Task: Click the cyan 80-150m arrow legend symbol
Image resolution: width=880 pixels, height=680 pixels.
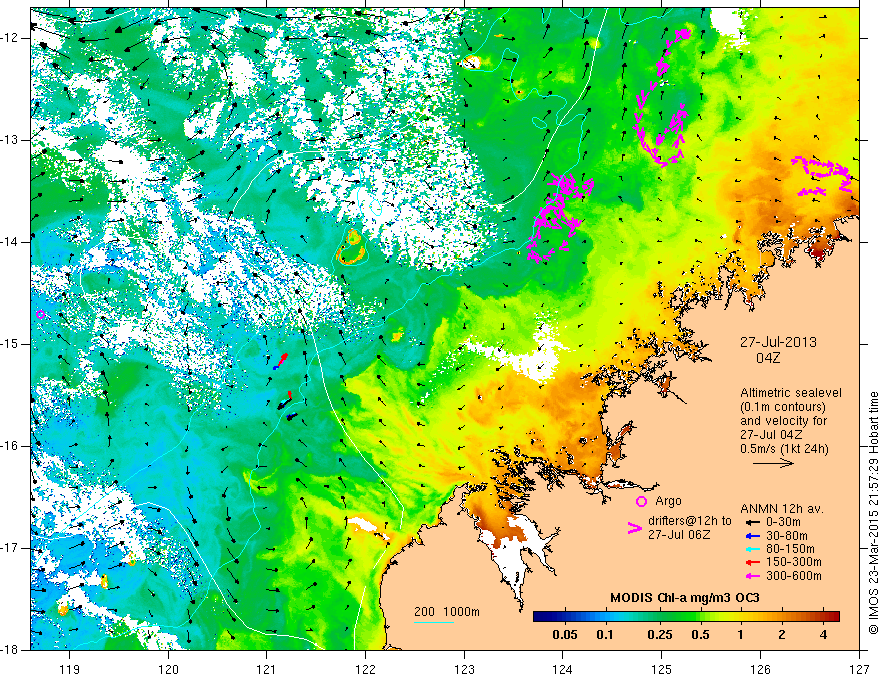Action: point(751,549)
